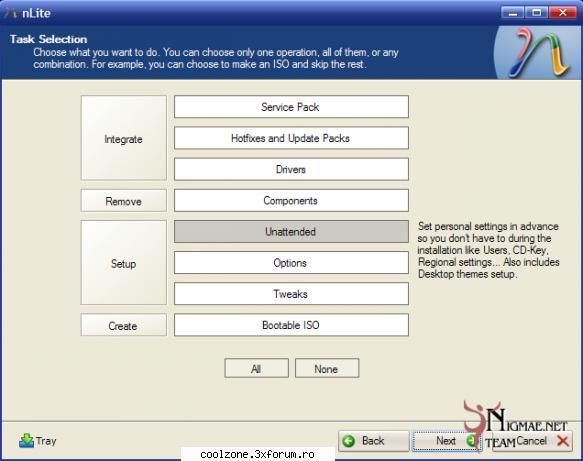Toggle Hotfixes and Update Packs task
This screenshot has width=583, height=461.
pyautogui.click(x=291, y=138)
